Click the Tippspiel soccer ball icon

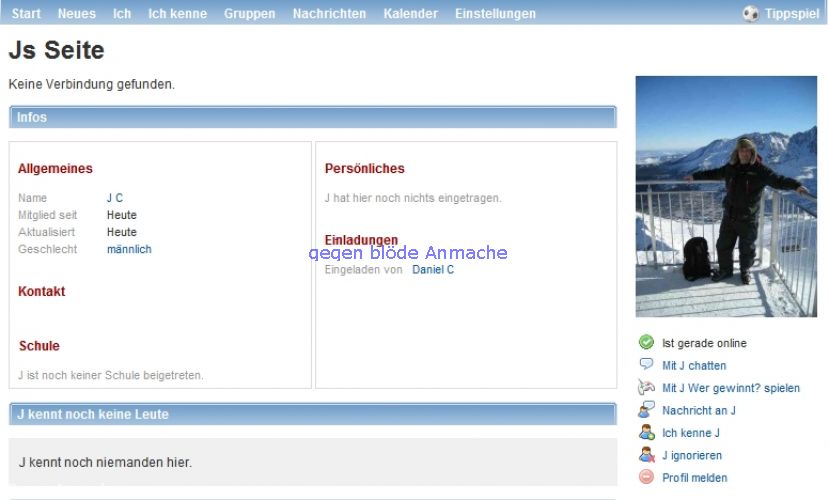(750, 14)
